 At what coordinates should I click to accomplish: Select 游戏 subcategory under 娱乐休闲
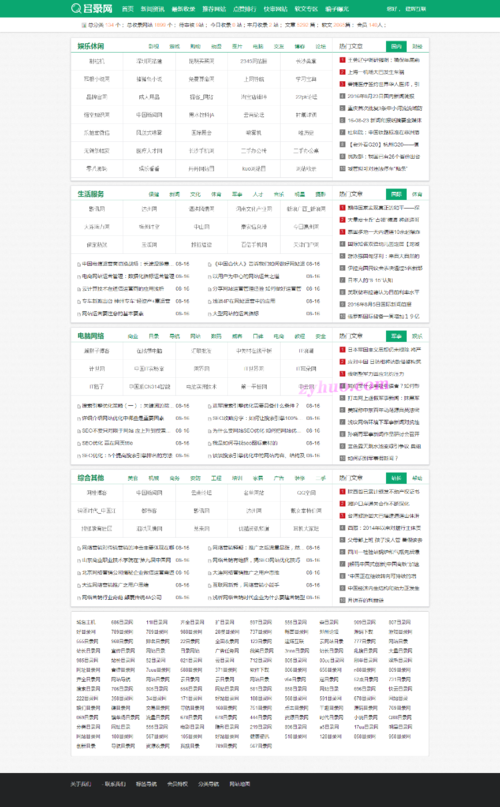[x=175, y=46]
